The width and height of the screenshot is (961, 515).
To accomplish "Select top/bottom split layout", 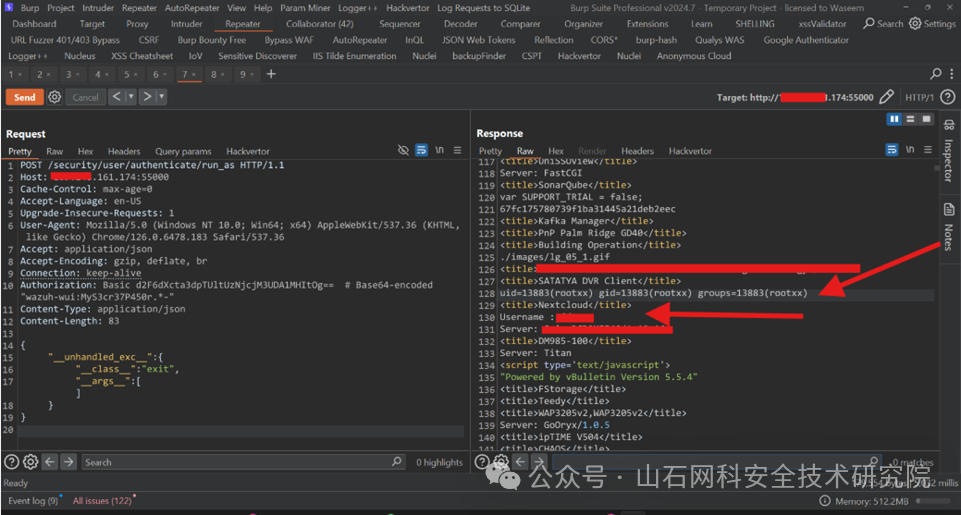I will (910, 119).
